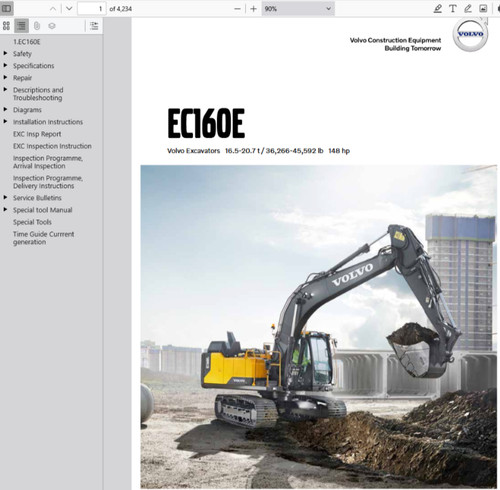The width and height of the screenshot is (500, 490).
Task: Show page thumbnails view in sidebar
Action: tap(6, 26)
